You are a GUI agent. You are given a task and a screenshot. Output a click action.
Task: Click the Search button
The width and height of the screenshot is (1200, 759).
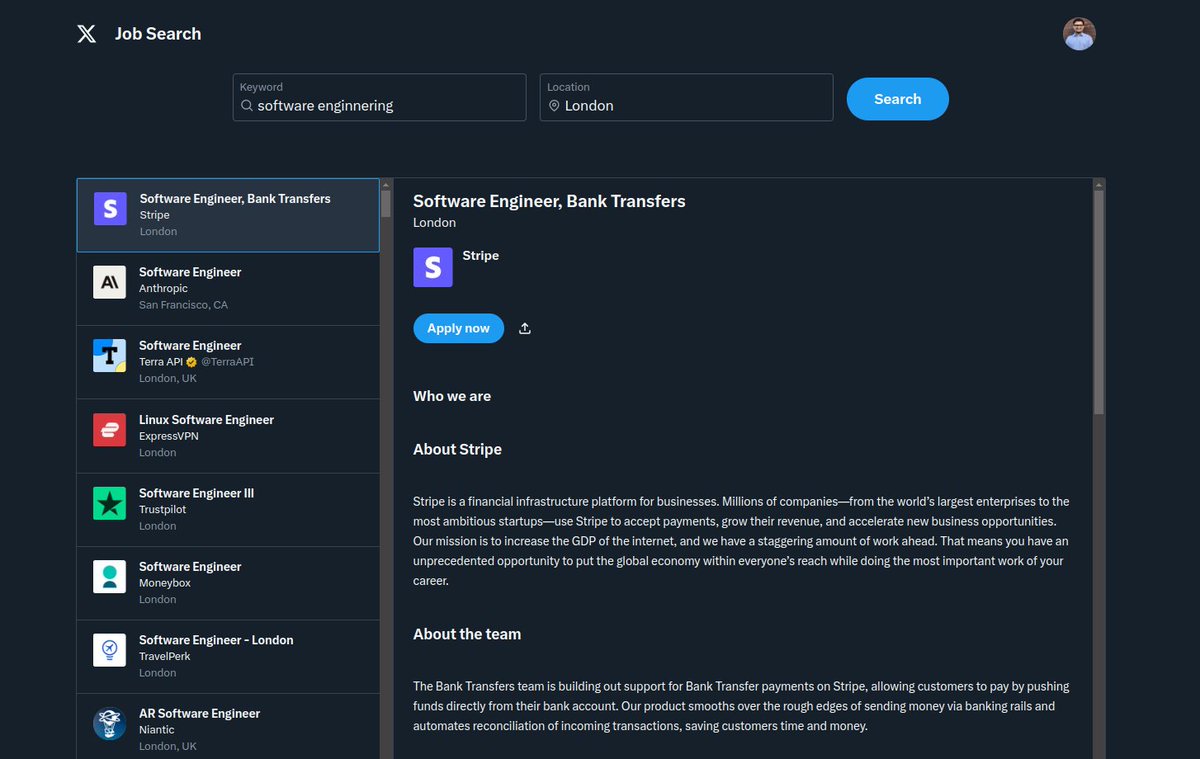click(897, 99)
